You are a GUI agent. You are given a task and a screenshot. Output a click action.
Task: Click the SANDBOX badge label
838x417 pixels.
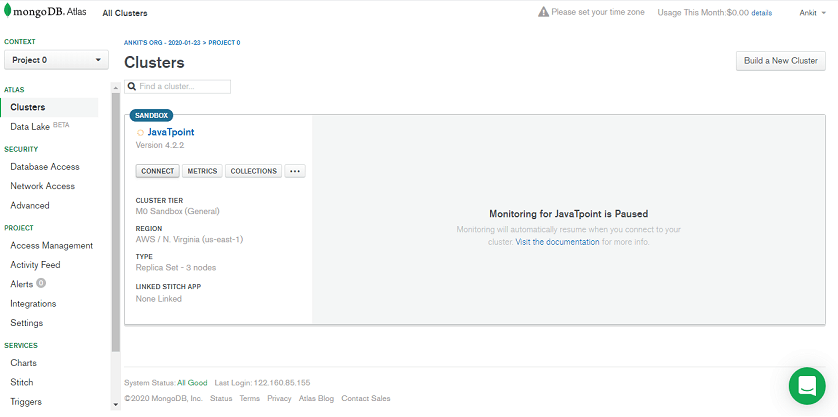click(x=151, y=115)
